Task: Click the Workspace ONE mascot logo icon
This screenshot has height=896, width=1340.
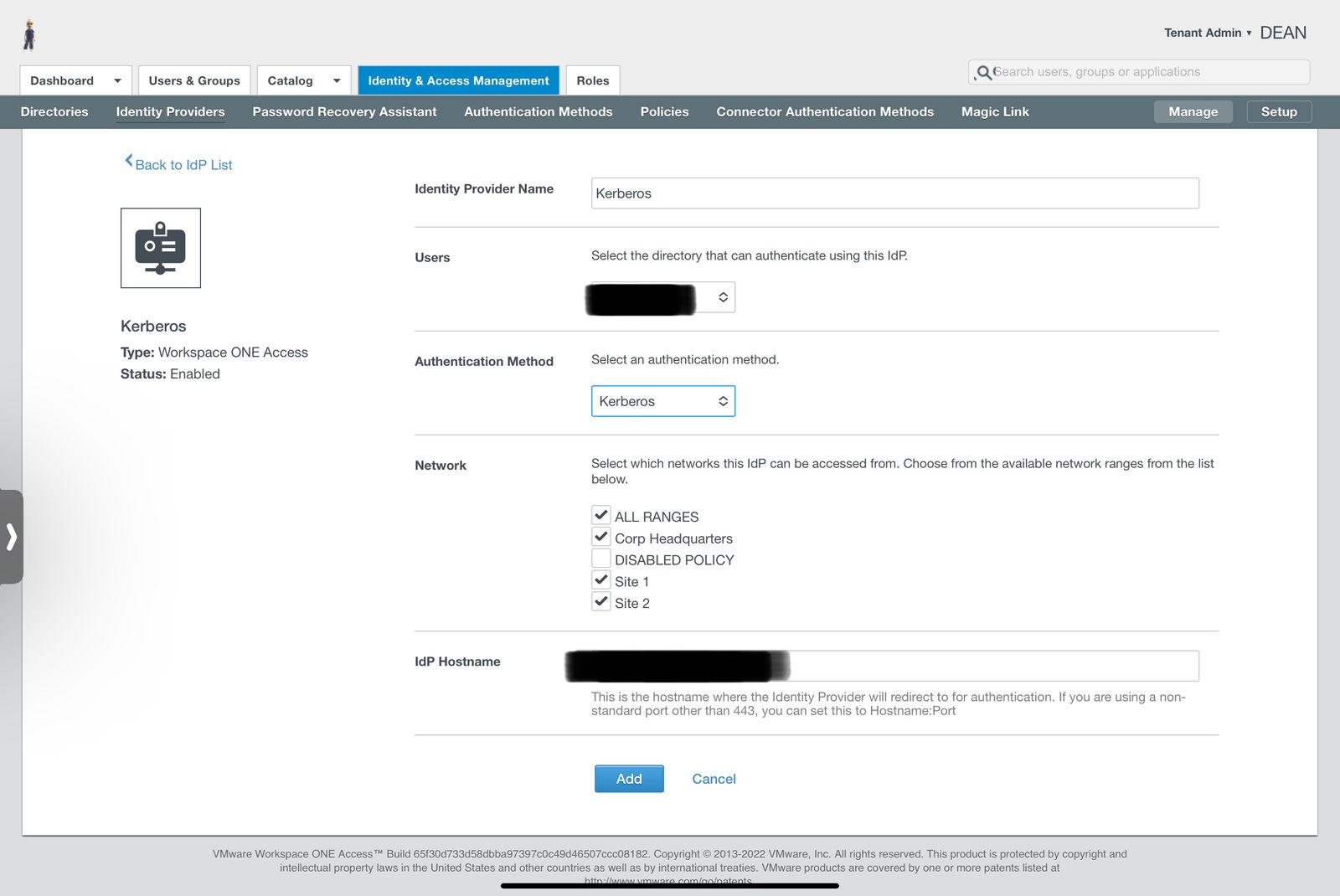Action: 29,34
